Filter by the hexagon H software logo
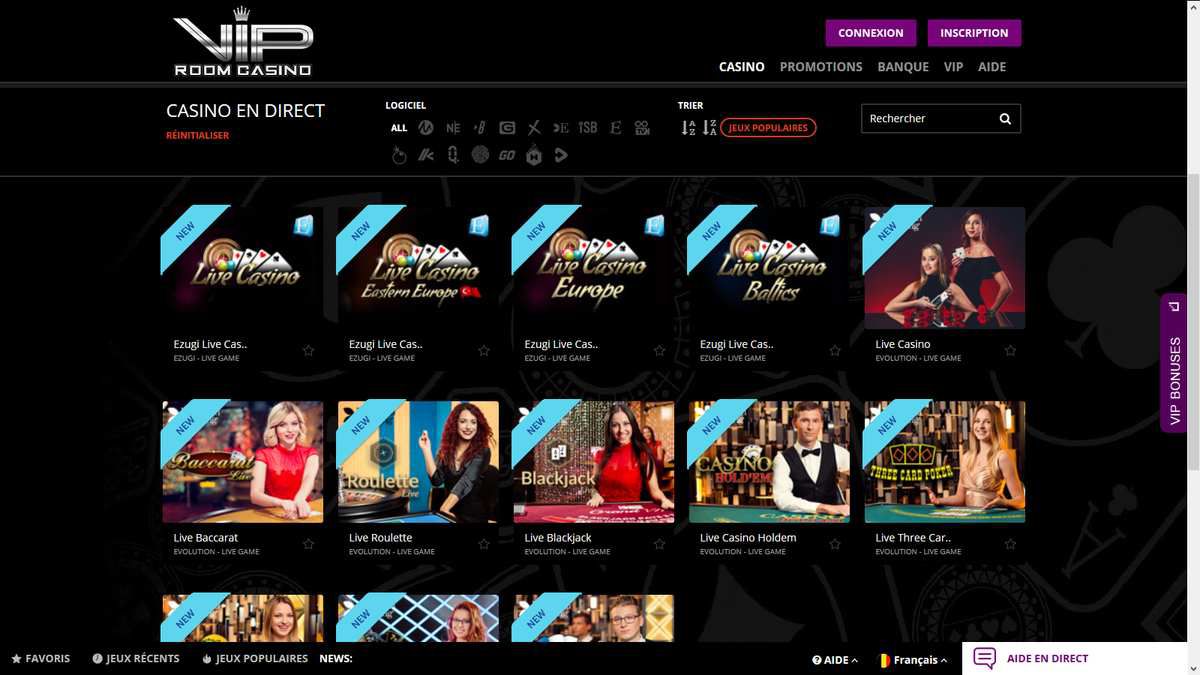Viewport: 1200px width, 675px height. [534, 155]
